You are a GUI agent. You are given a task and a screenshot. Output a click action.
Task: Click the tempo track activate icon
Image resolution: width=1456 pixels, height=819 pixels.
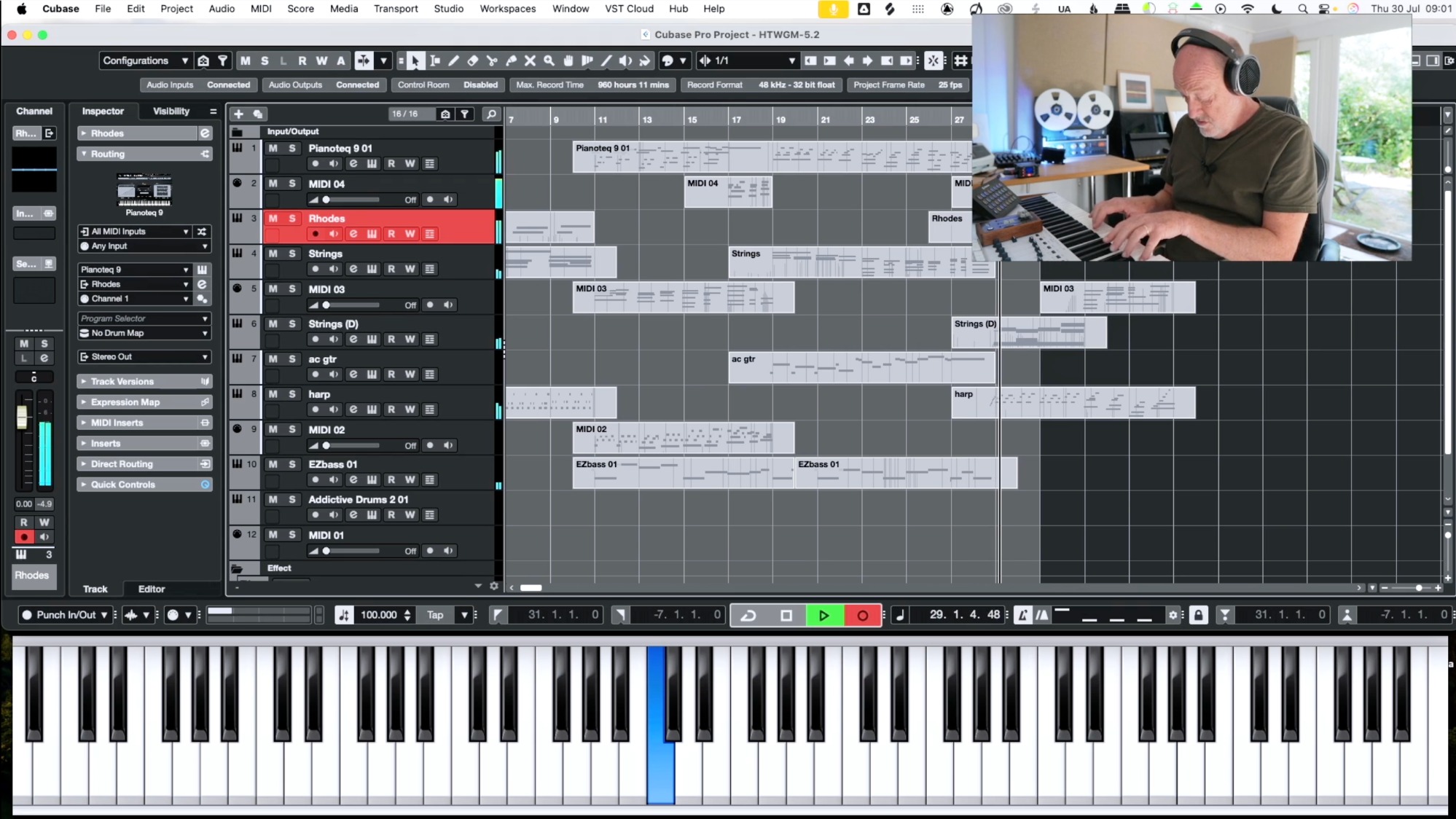click(x=344, y=616)
